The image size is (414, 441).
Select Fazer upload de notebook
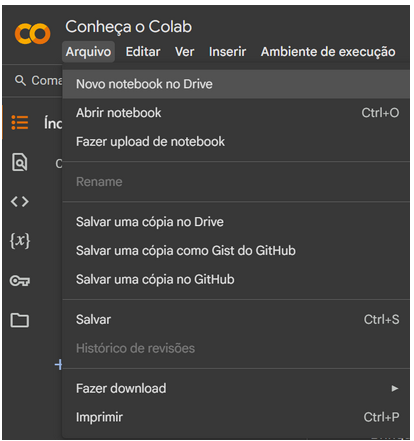[236, 142]
